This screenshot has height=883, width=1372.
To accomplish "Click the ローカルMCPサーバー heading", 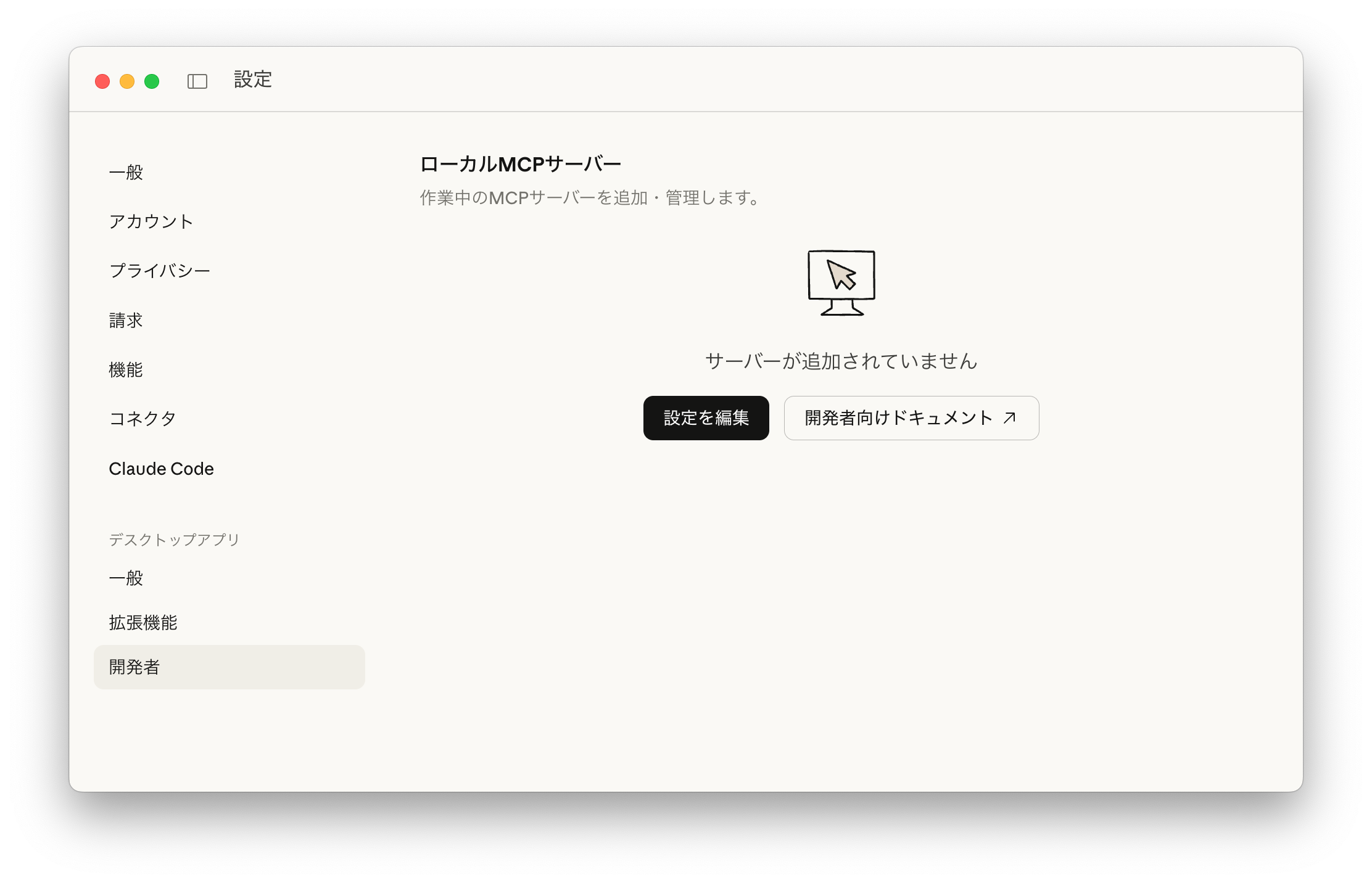I will (x=520, y=164).
